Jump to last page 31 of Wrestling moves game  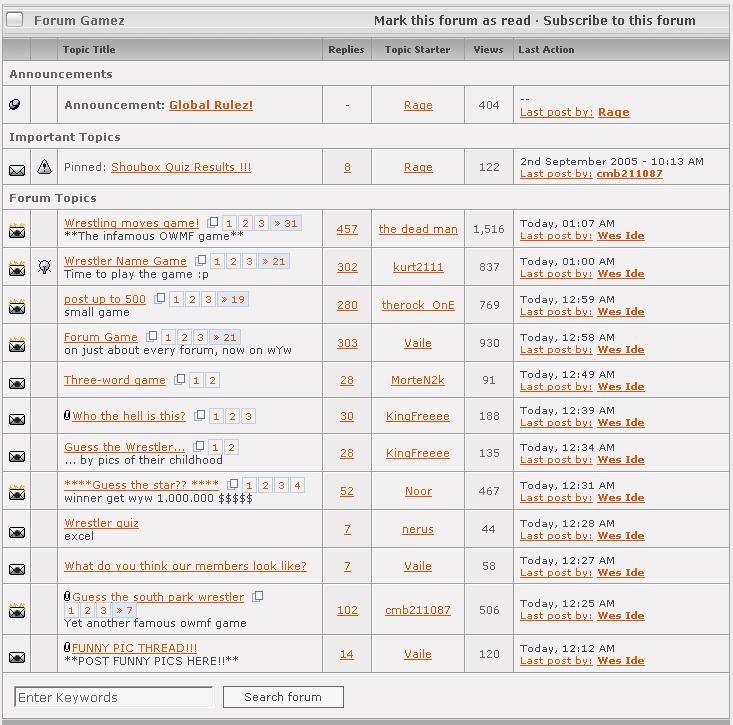[x=285, y=223]
